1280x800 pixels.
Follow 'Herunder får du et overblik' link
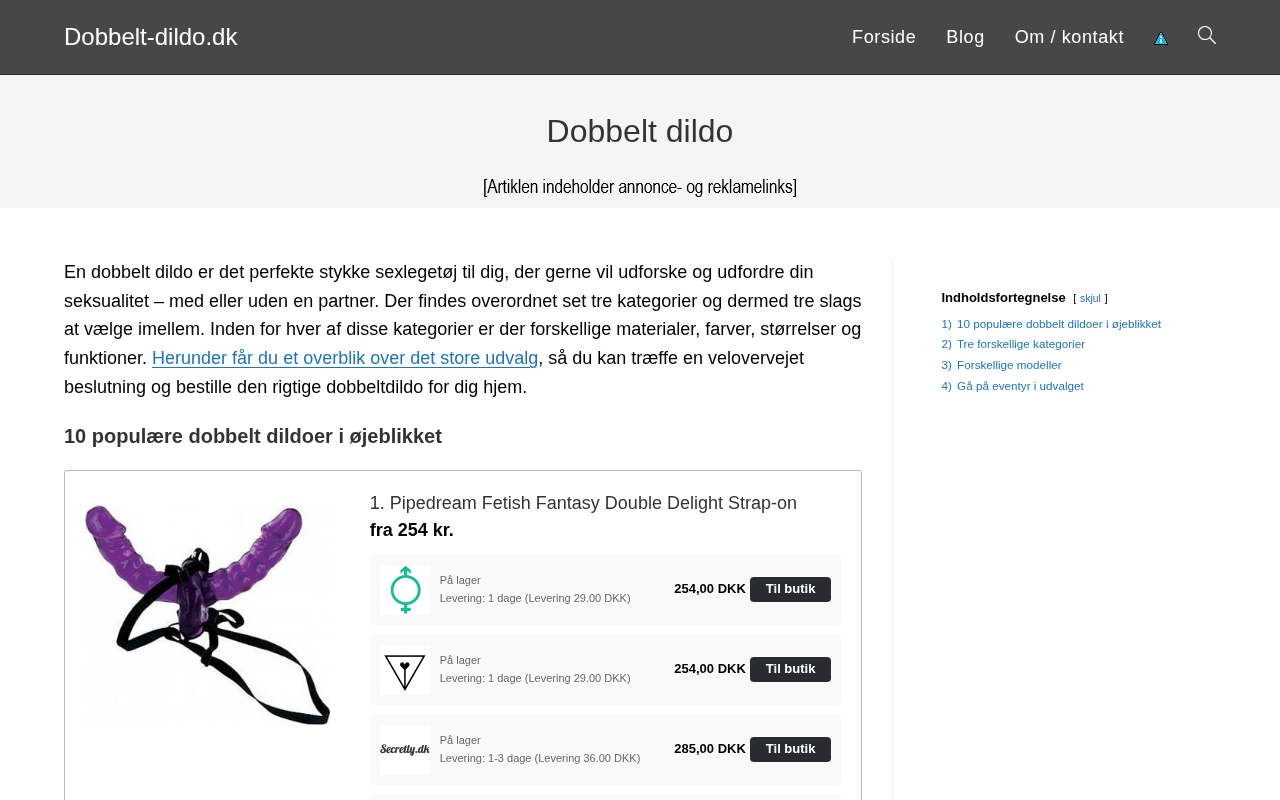(345, 358)
